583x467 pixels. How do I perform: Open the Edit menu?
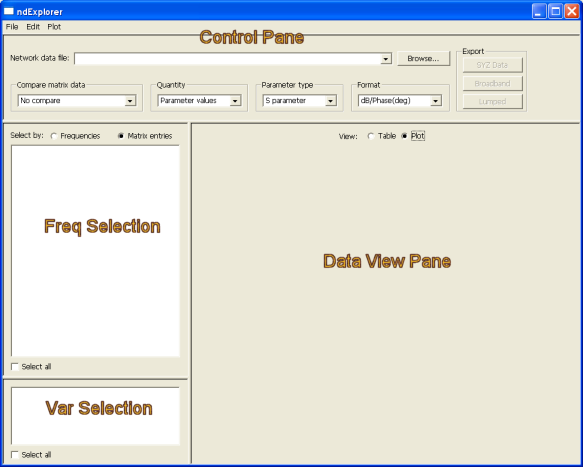(x=33, y=27)
